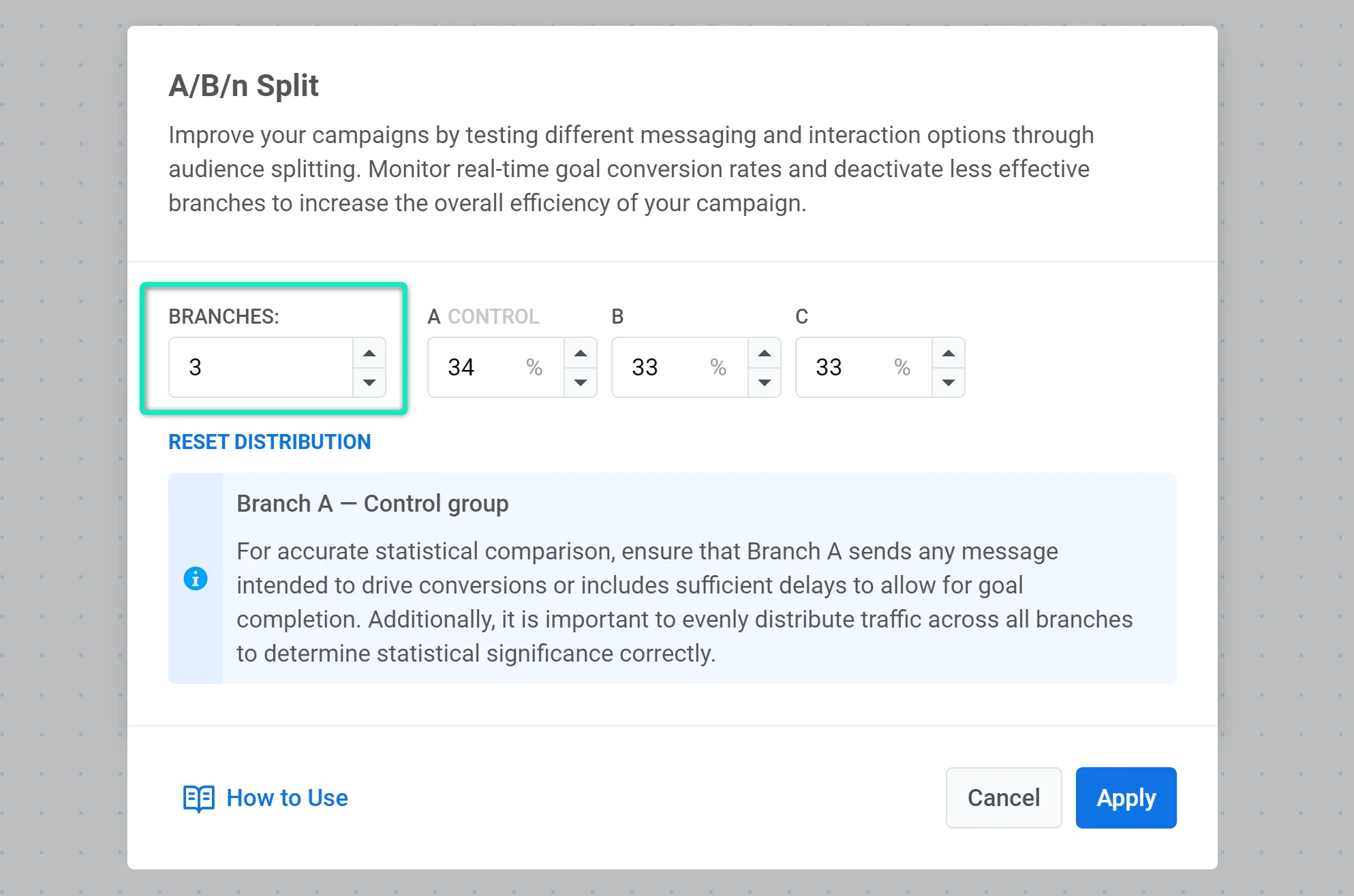Click the branch C percentage field

(x=852, y=367)
